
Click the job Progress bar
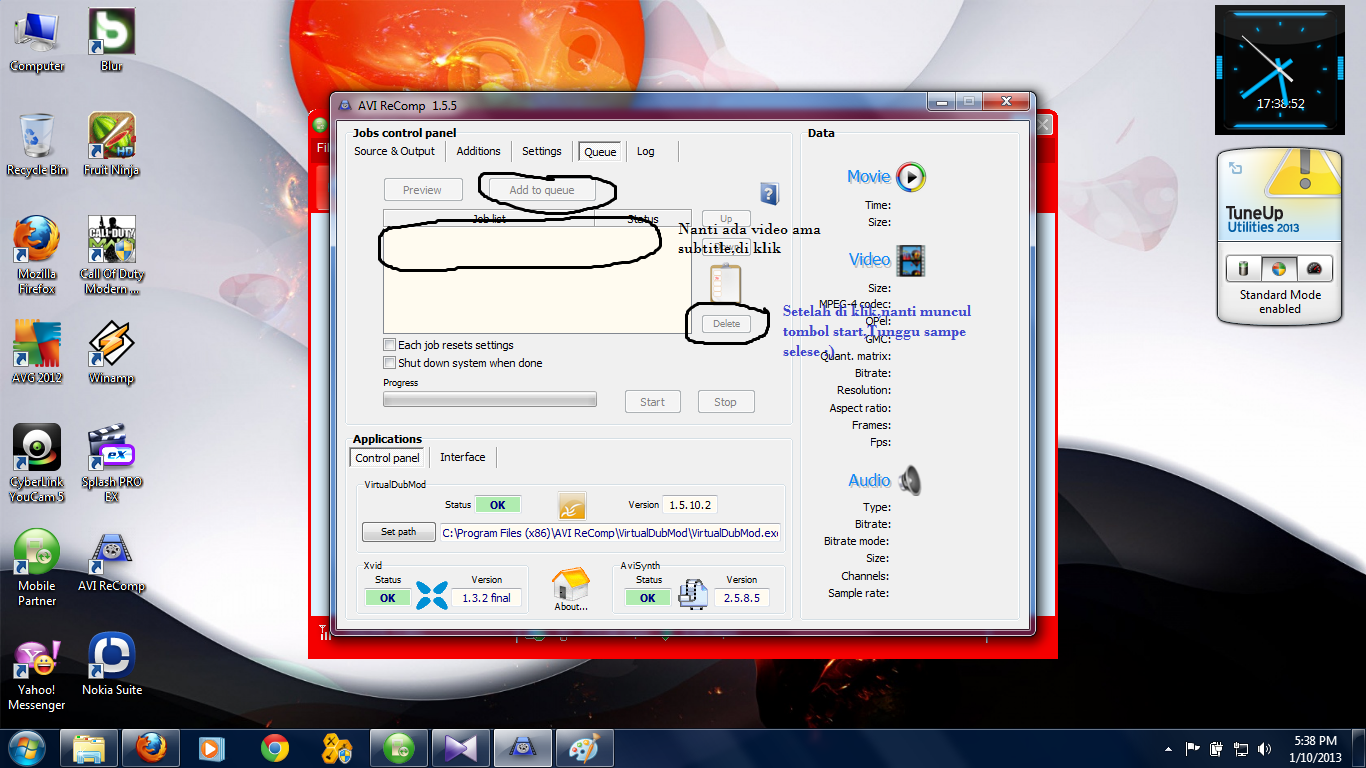pos(490,399)
